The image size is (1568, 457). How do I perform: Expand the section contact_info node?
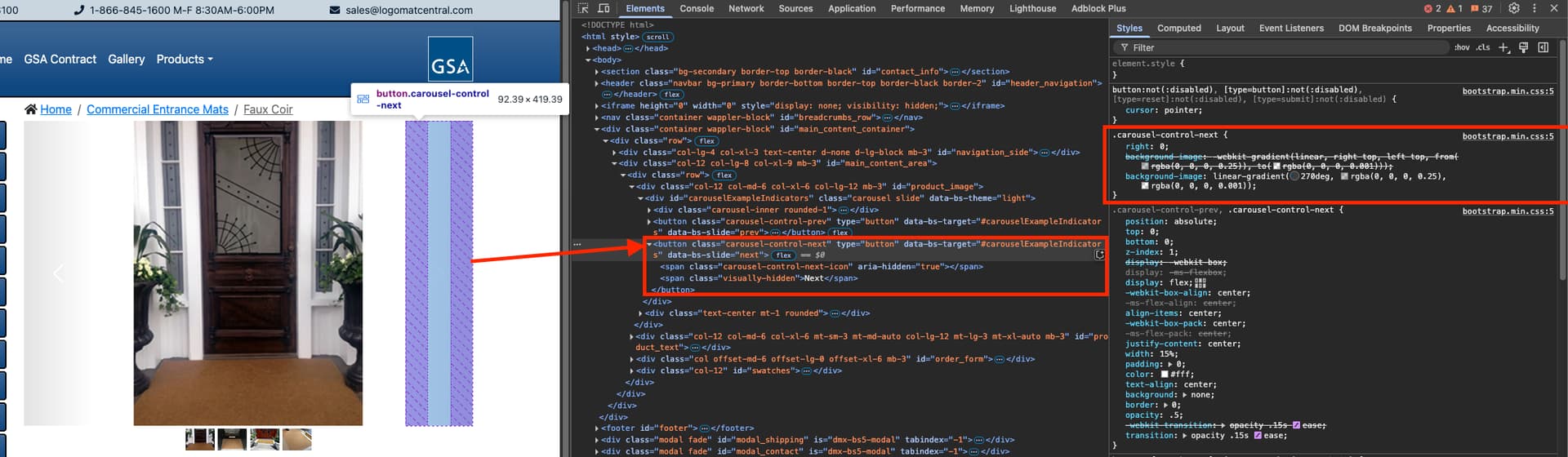[x=597, y=72]
